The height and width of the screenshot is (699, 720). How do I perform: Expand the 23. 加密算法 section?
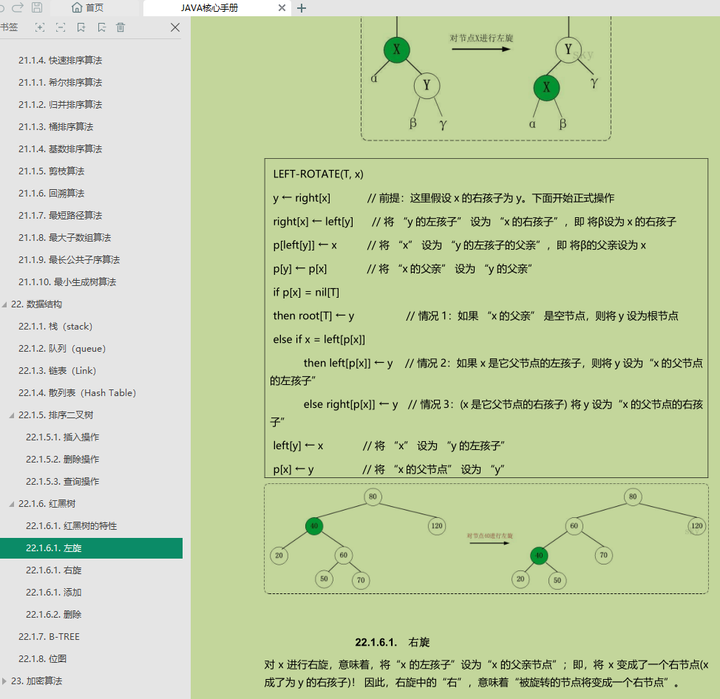(5, 681)
